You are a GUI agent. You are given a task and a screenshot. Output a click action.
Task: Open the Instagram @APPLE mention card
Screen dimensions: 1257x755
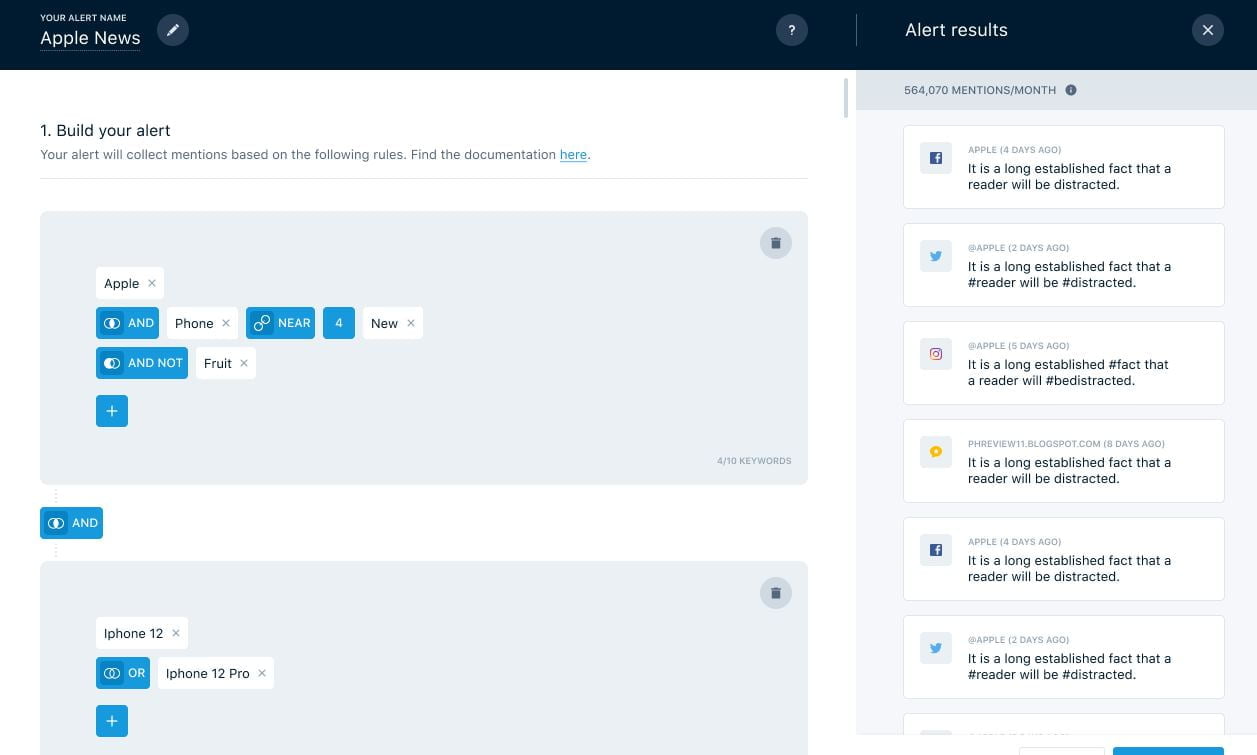(1064, 363)
